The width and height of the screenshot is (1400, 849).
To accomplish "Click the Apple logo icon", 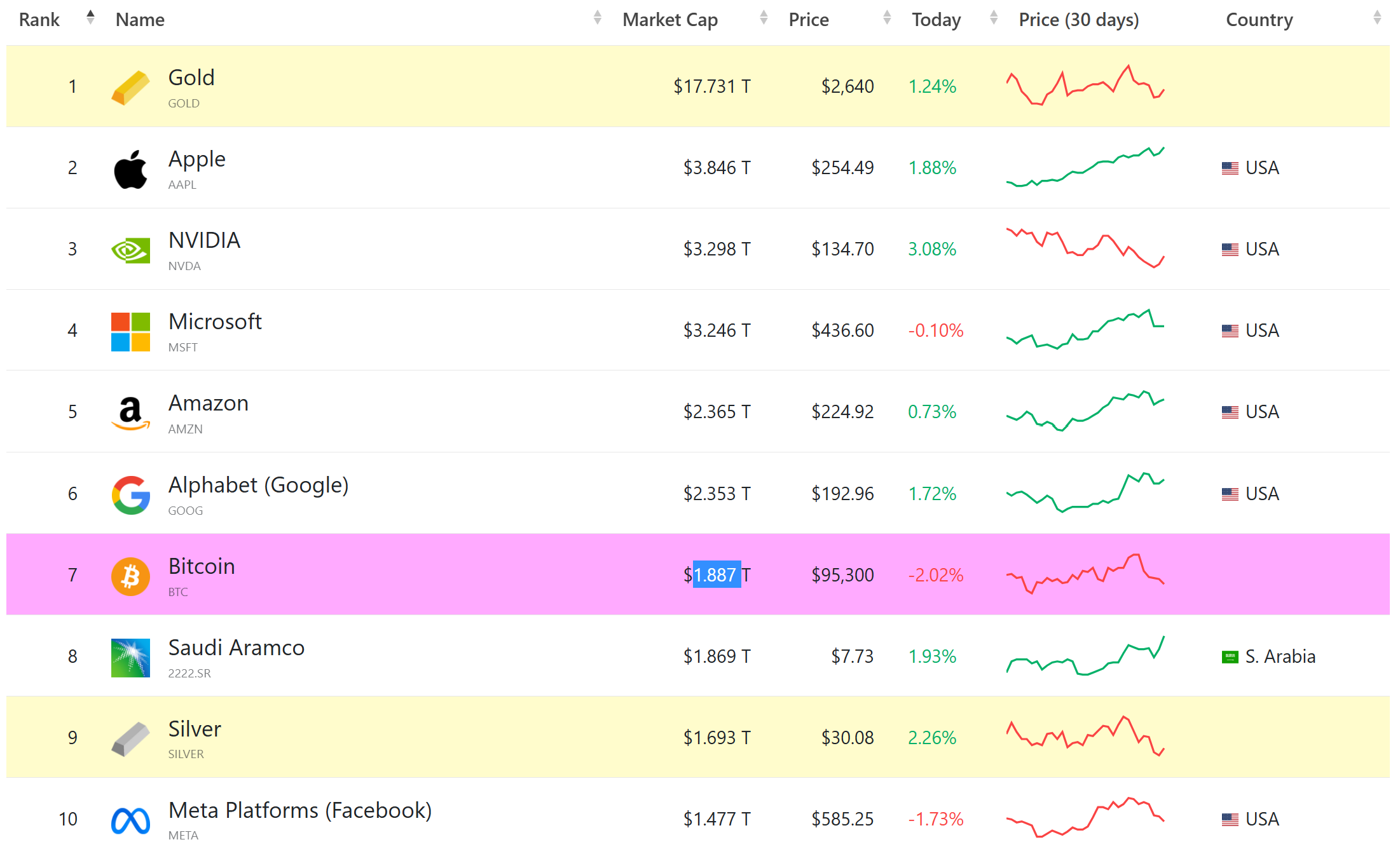I will [x=130, y=169].
